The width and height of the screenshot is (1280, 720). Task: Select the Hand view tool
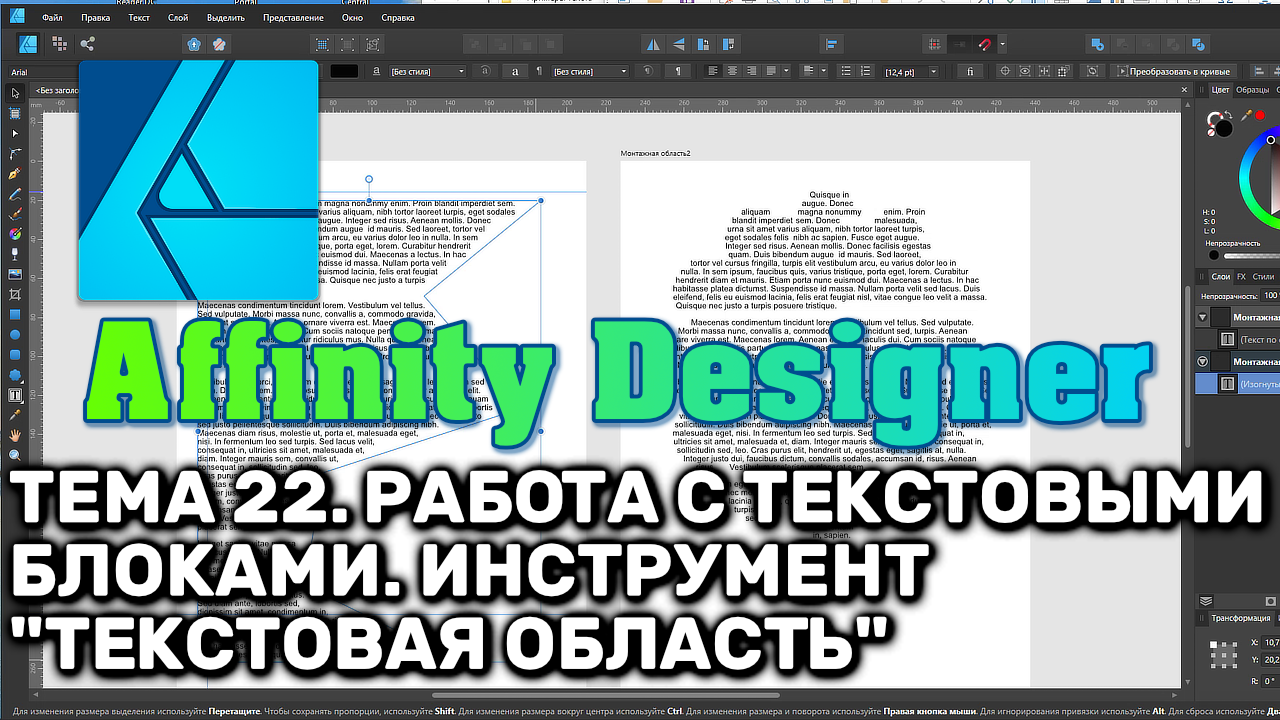(x=15, y=435)
